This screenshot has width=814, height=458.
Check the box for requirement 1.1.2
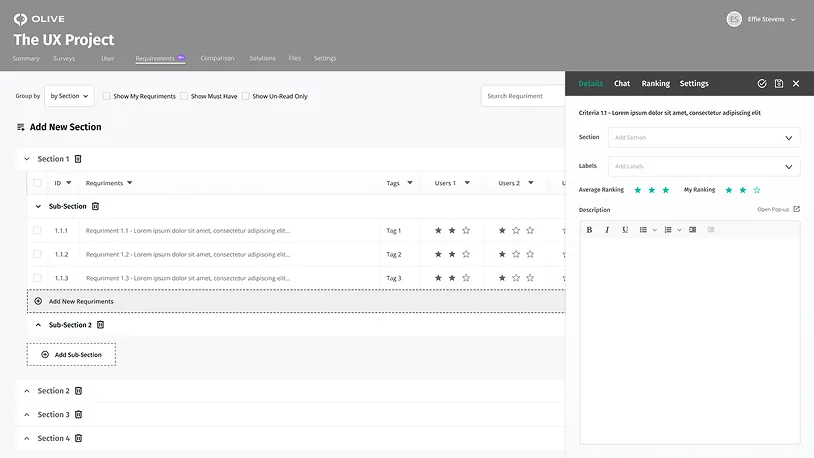pos(37,254)
